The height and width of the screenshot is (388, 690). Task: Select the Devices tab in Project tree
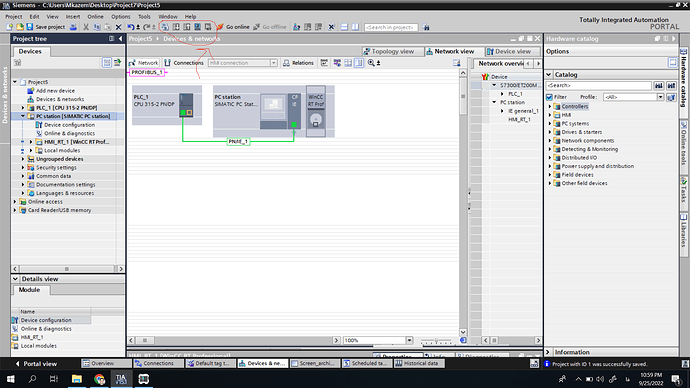[x=30, y=51]
